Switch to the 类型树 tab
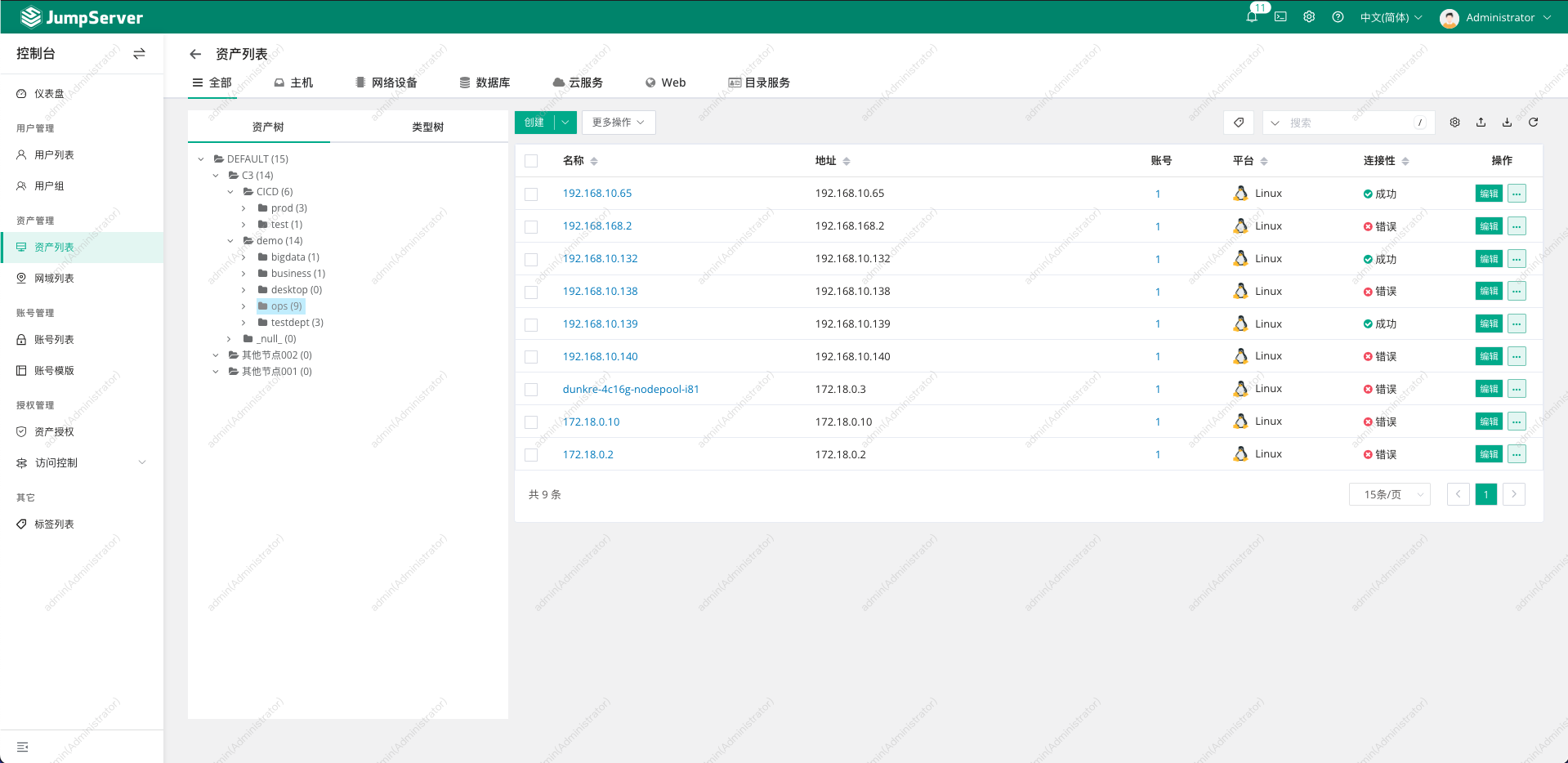 pyautogui.click(x=427, y=127)
